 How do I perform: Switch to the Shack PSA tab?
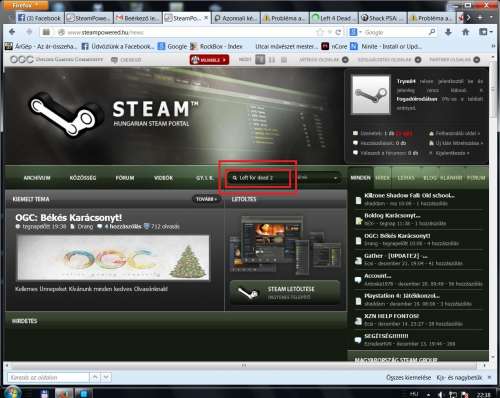coord(382,18)
